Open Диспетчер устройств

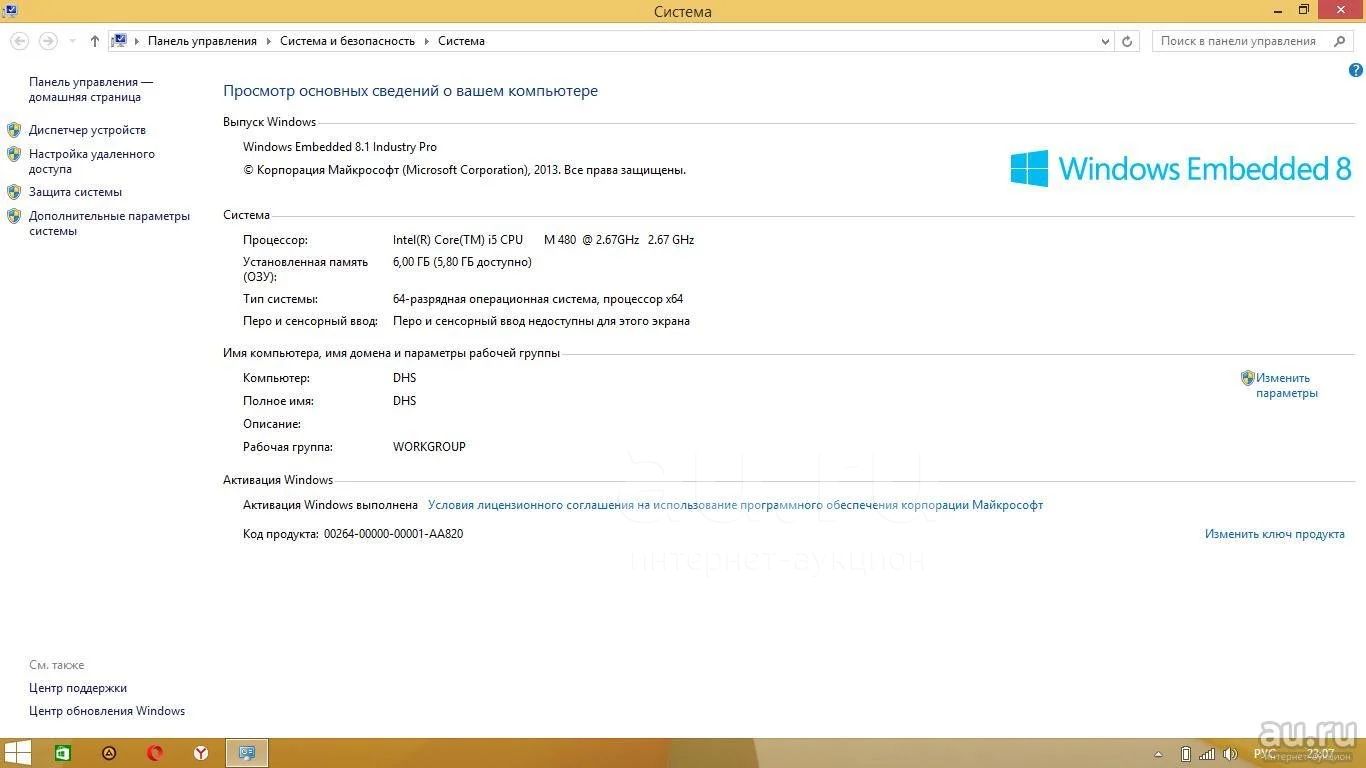point(87,130)
